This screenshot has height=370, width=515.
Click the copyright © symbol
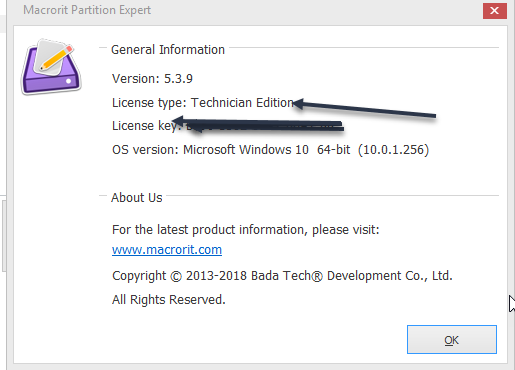pos(176,277)
